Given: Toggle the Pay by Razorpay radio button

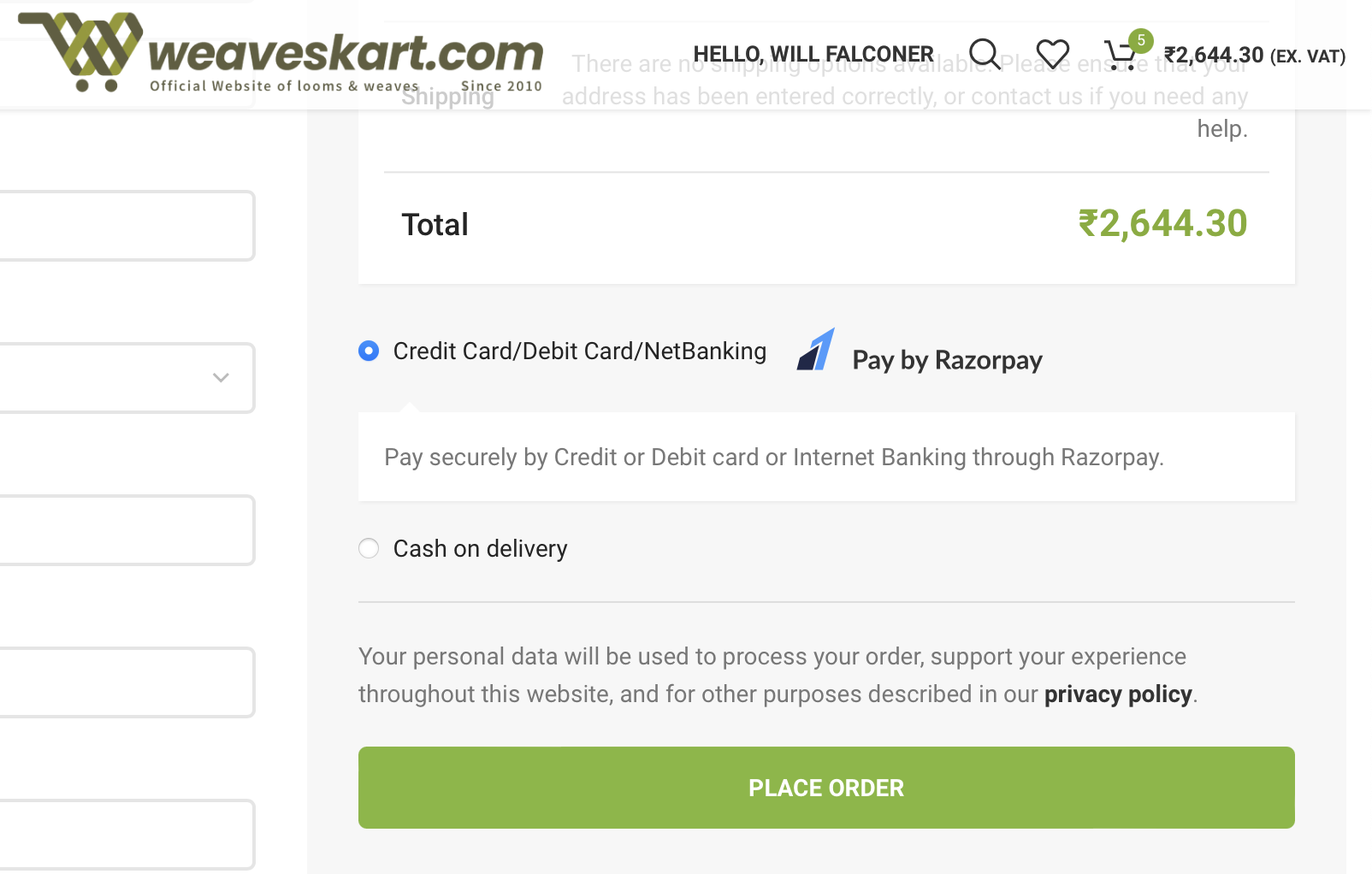Looking at the screenshot, I should coord(368,351).
